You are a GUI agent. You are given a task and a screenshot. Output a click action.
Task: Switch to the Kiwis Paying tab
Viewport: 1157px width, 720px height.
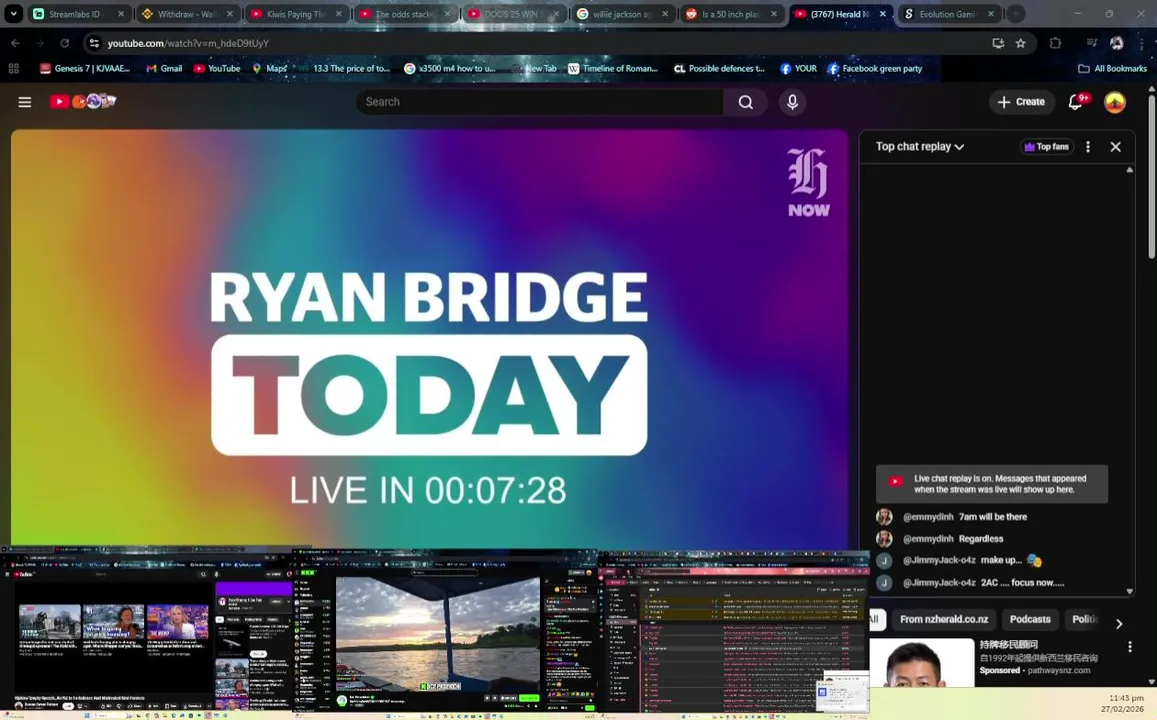295,14
